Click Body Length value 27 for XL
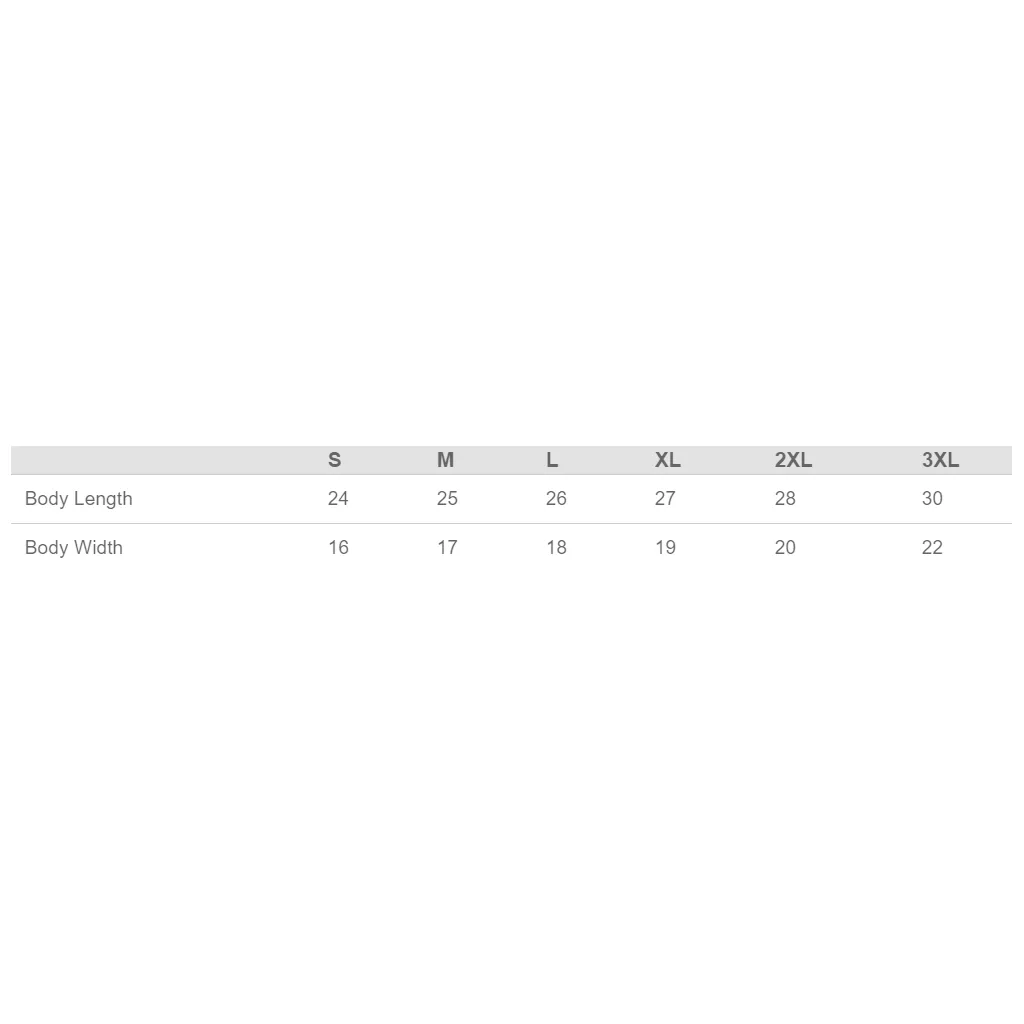 [665, 499]
